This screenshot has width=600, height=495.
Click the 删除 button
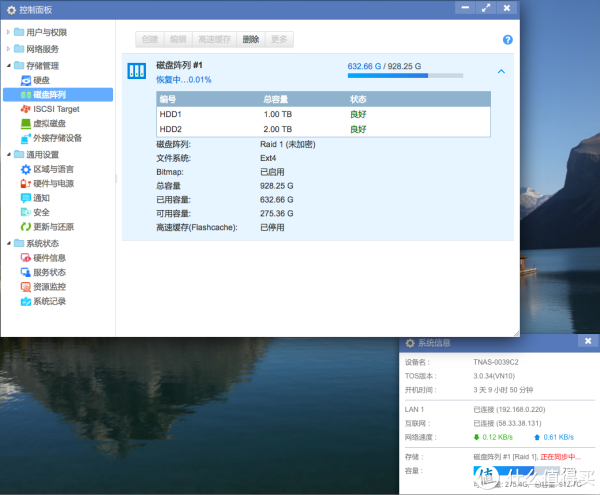coord(250,39)
